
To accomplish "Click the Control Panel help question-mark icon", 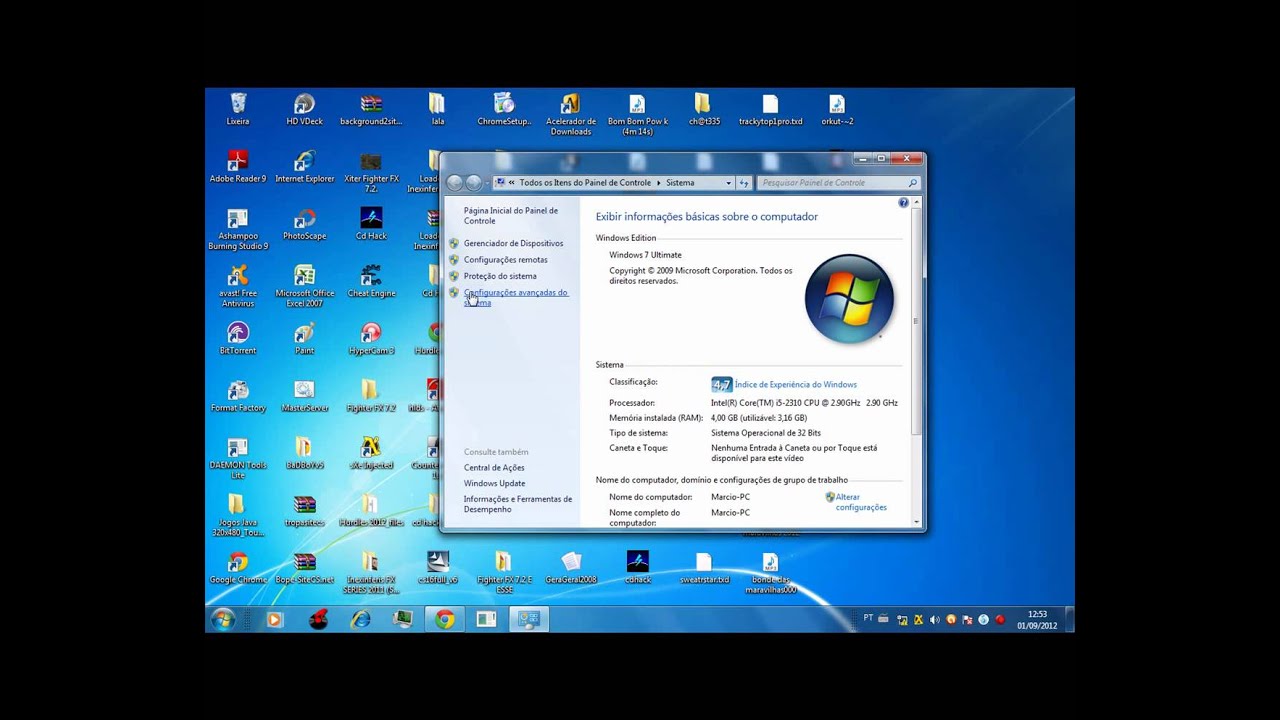I will point(903,203).
